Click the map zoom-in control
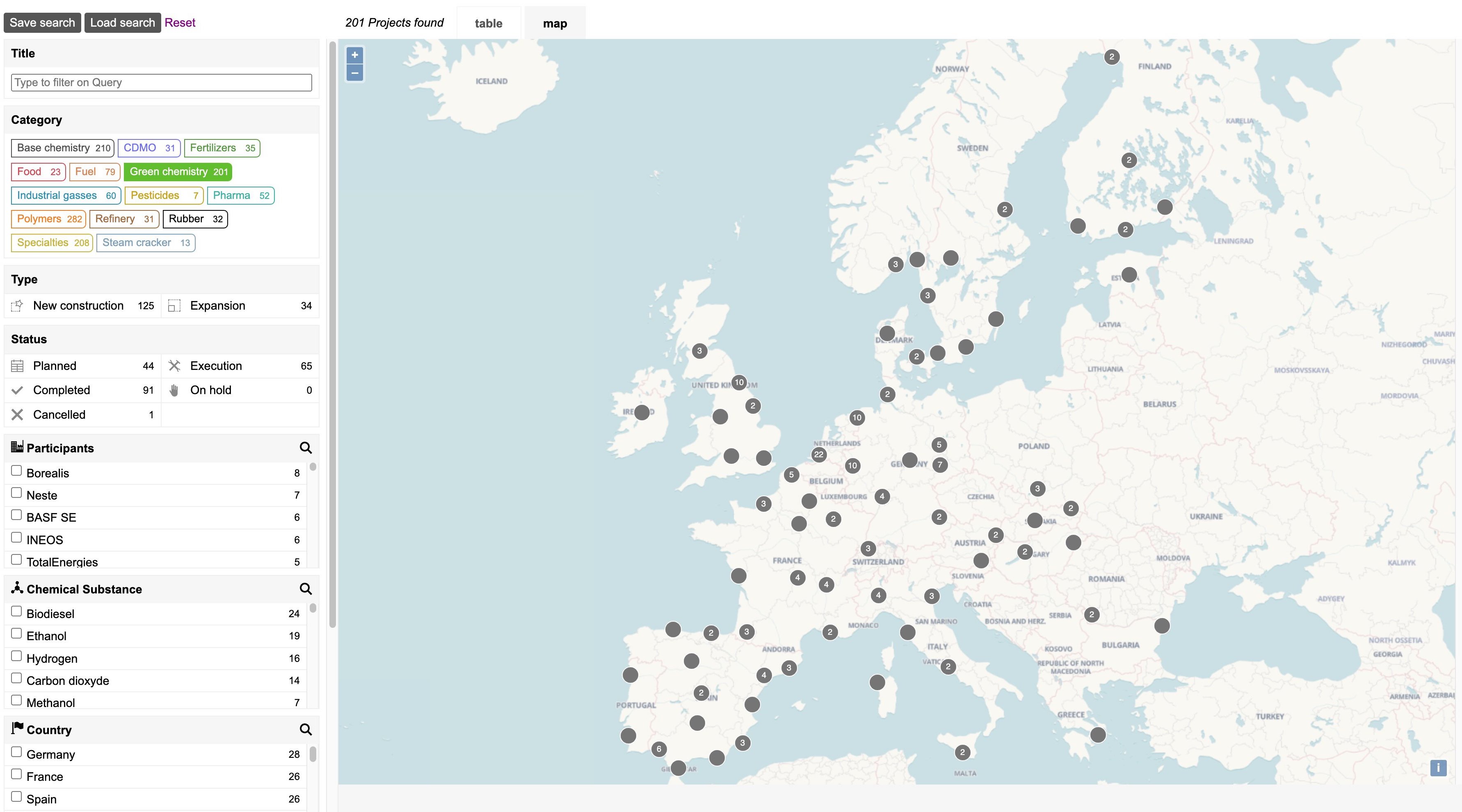Screen dimensions: 1462x812 click(354, 55)
